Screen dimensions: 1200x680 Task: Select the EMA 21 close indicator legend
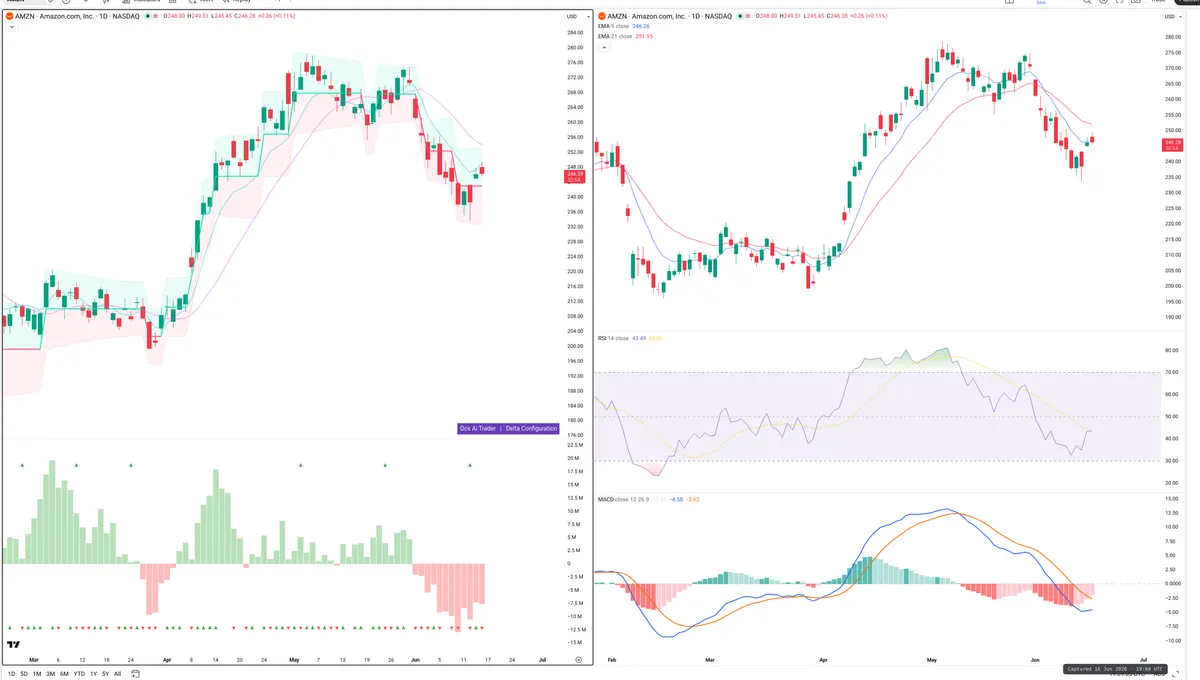pyautogui.click(x=615, y=36)
